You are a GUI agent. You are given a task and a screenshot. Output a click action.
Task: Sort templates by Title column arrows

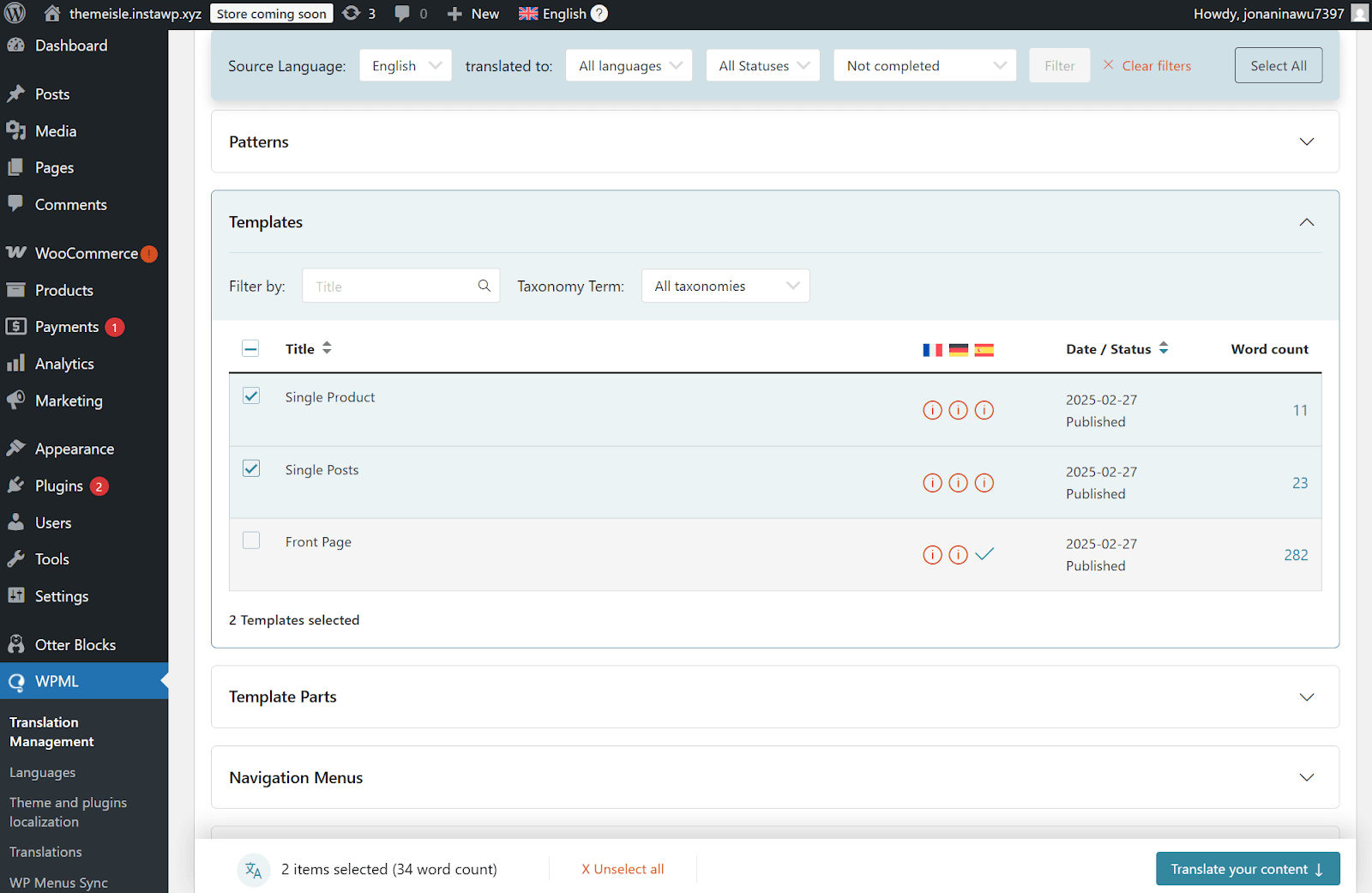point(327,348)
